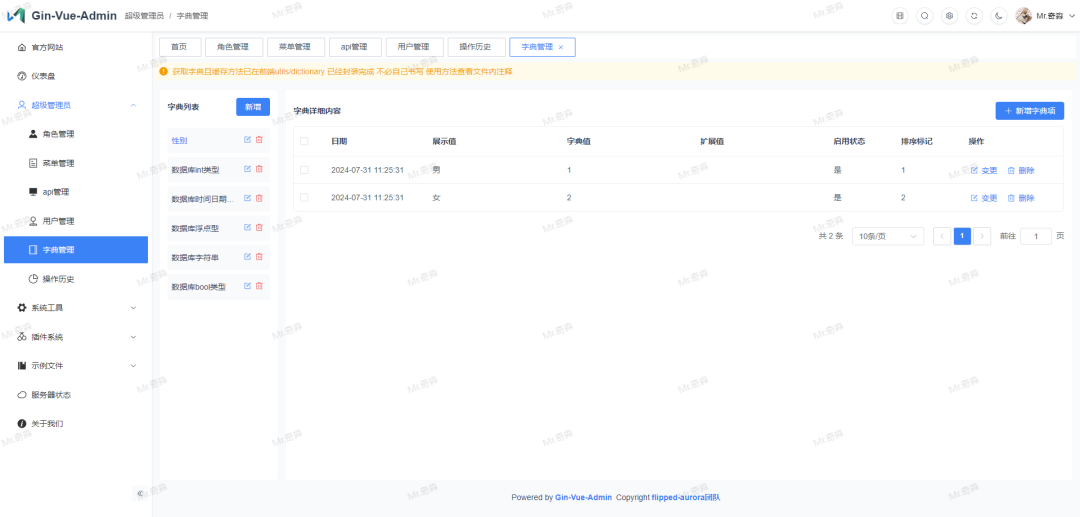Expand the 示例文件 sidebar menu

pos(76,366)
